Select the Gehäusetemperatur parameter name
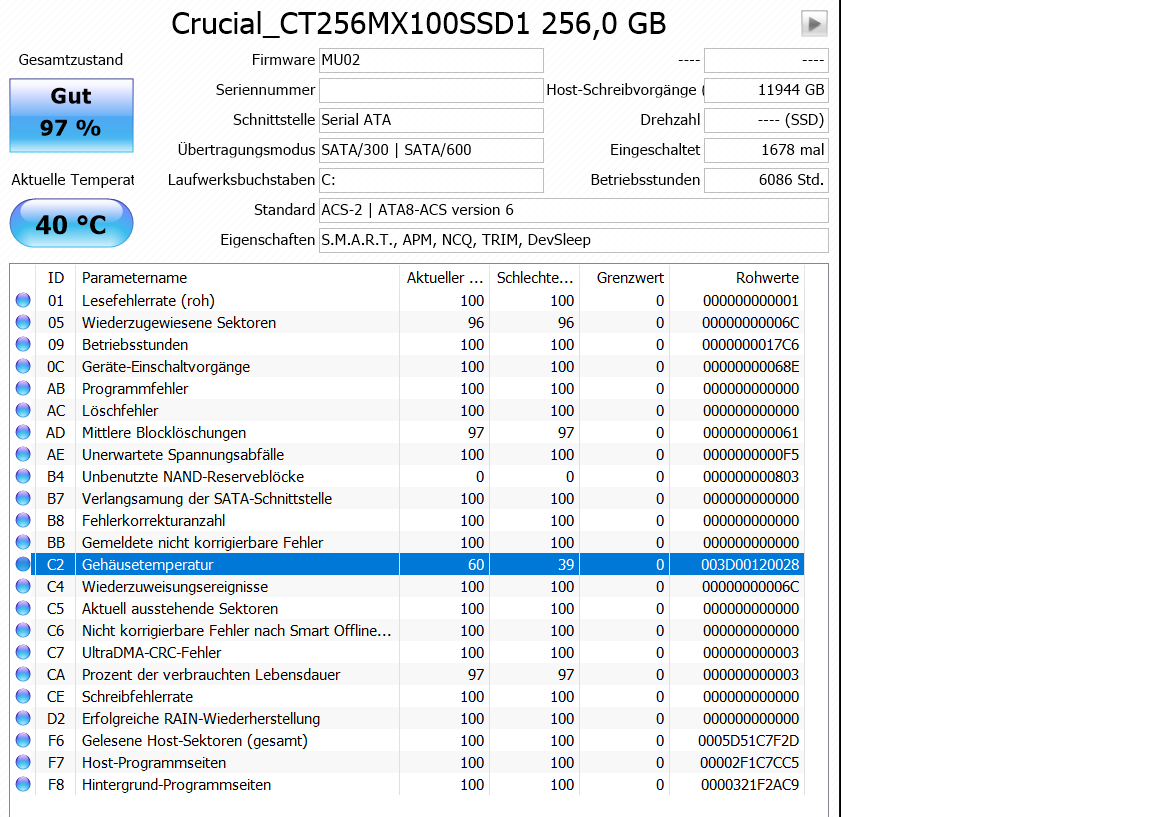Image resolution: width=1152 pixels, height=817 pixels. click(x=148, y=564)
